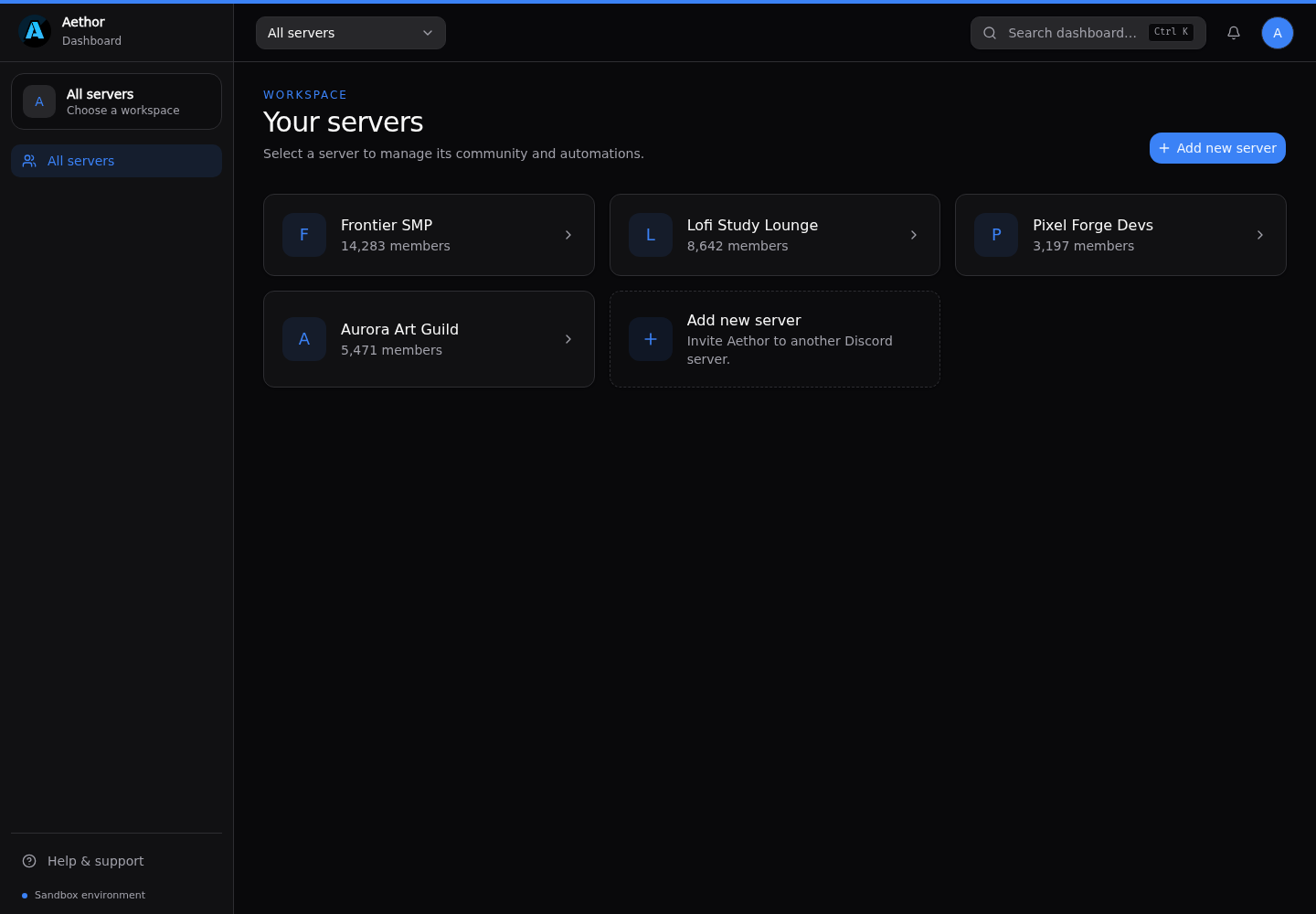
Task: Click the 'Your servers' heading
Action: coord(344,122)
